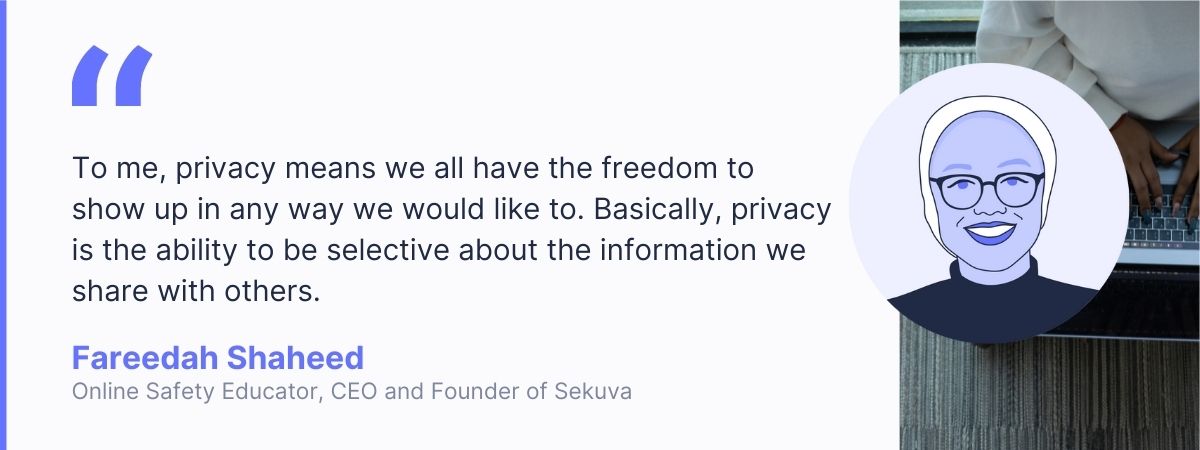Click the large blue quotation mark icon

point(111,76)
